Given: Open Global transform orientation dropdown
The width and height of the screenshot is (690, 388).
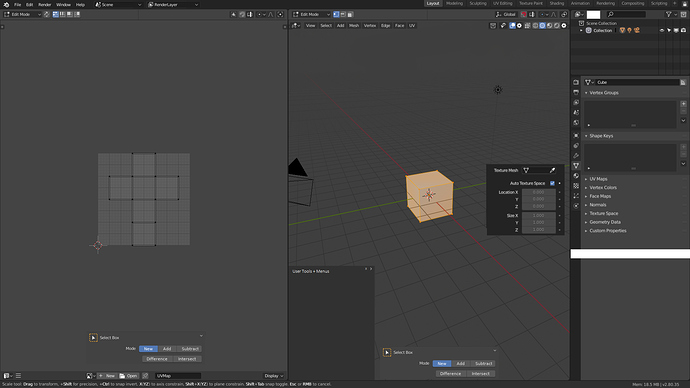Looking at the screenshot, I should pyautogui.click(x=506, y=14).
